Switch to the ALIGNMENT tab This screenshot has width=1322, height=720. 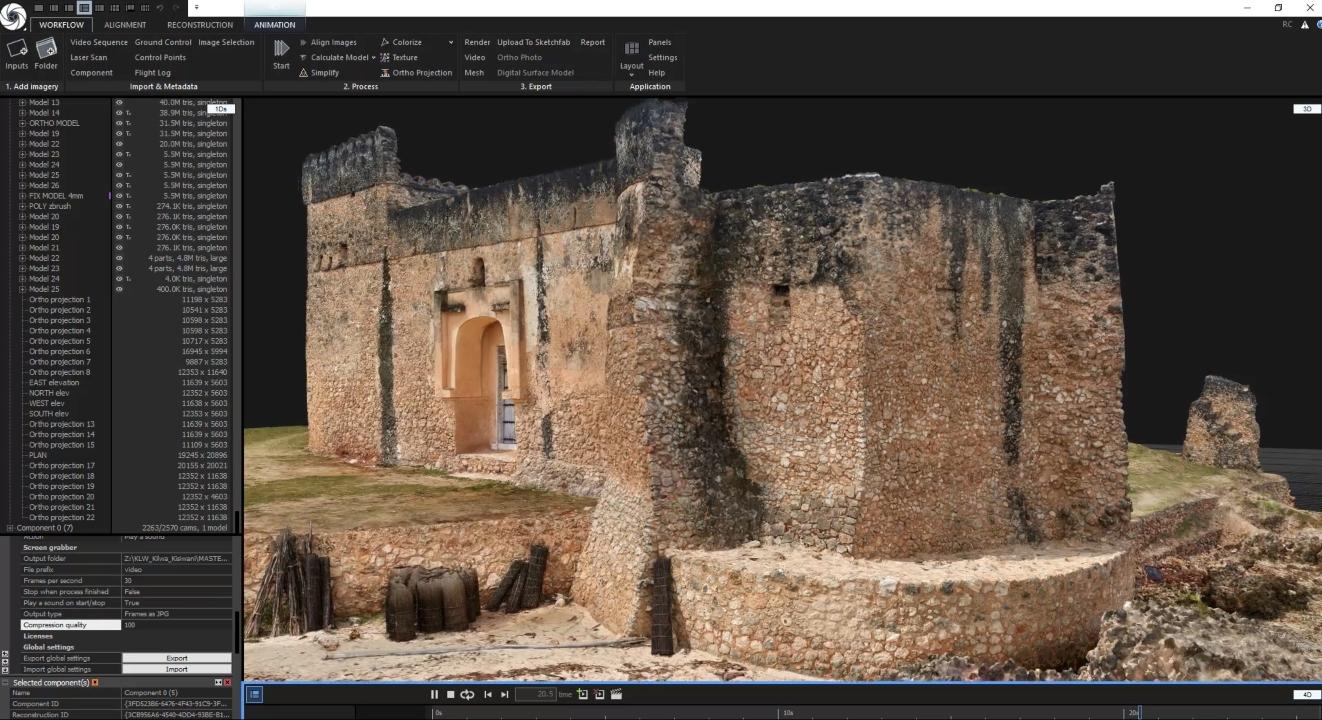click(125, 25)
